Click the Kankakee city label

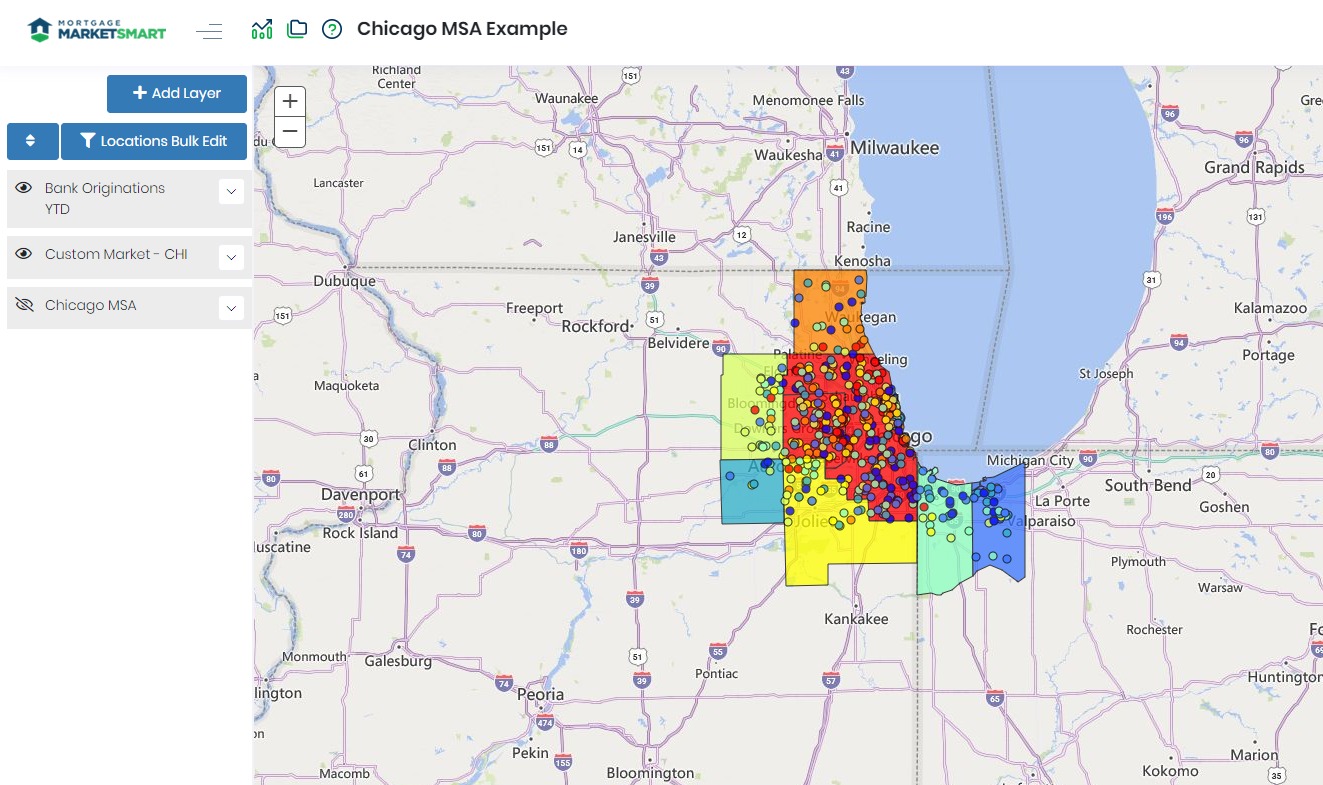(x=856, y=619)
